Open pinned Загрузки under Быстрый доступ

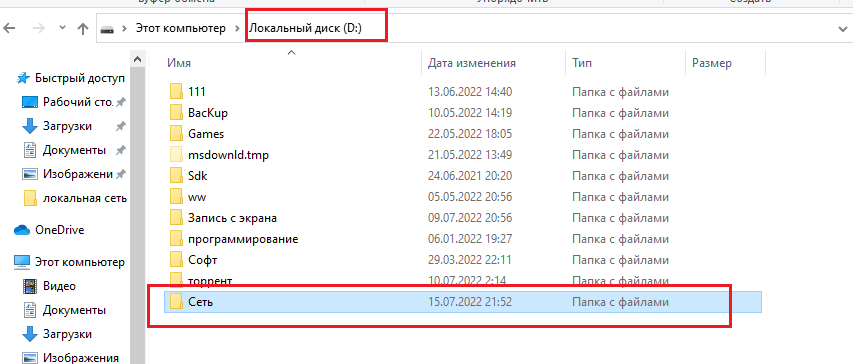pyautogui.click(x=67, y=126)
